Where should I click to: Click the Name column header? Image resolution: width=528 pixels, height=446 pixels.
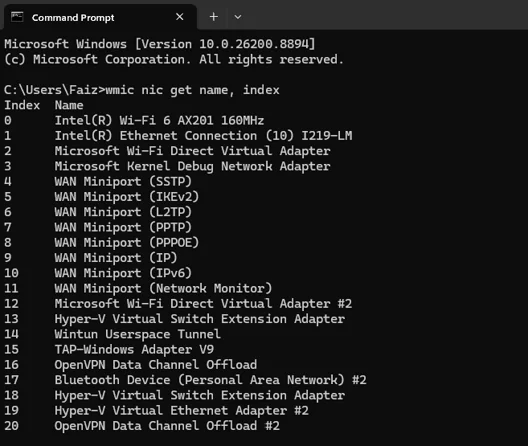[x=69, y=105]
